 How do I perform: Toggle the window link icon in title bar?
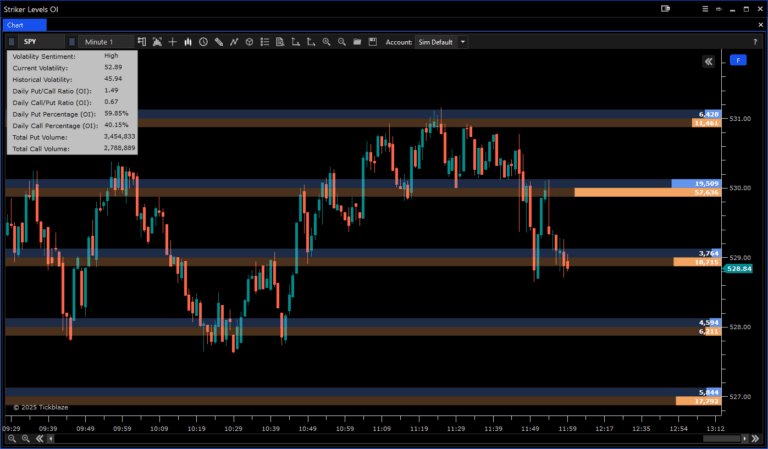point(665,8)
